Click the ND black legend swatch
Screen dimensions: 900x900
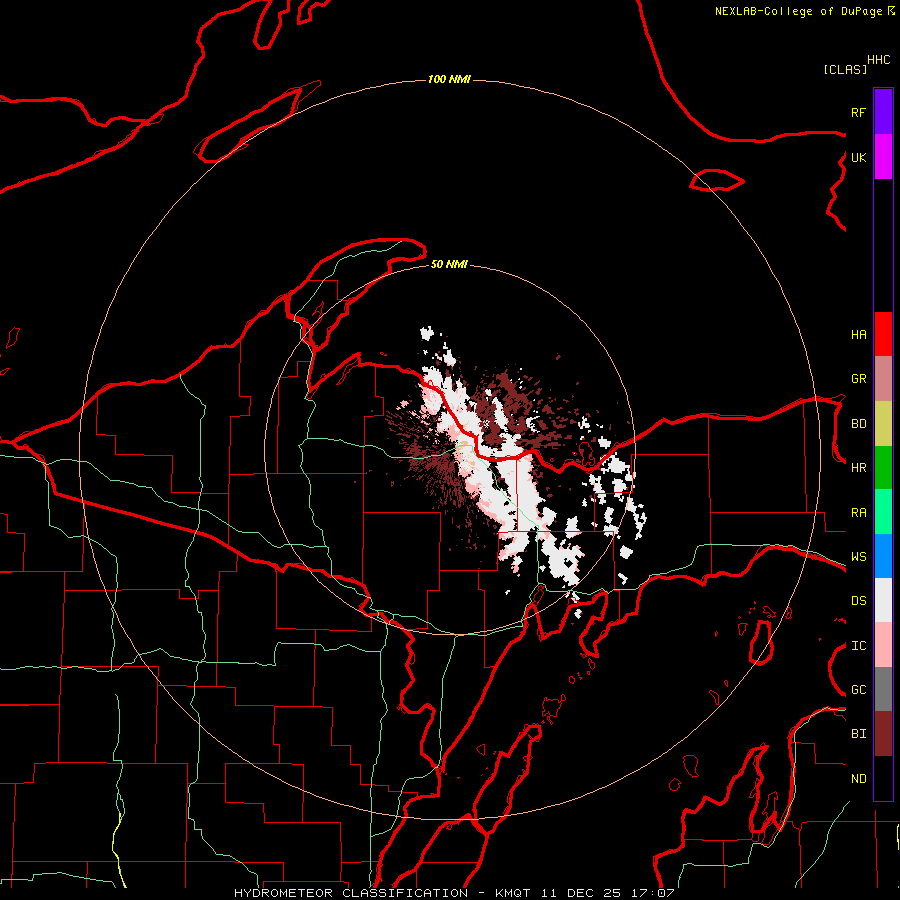pos(883,778)
